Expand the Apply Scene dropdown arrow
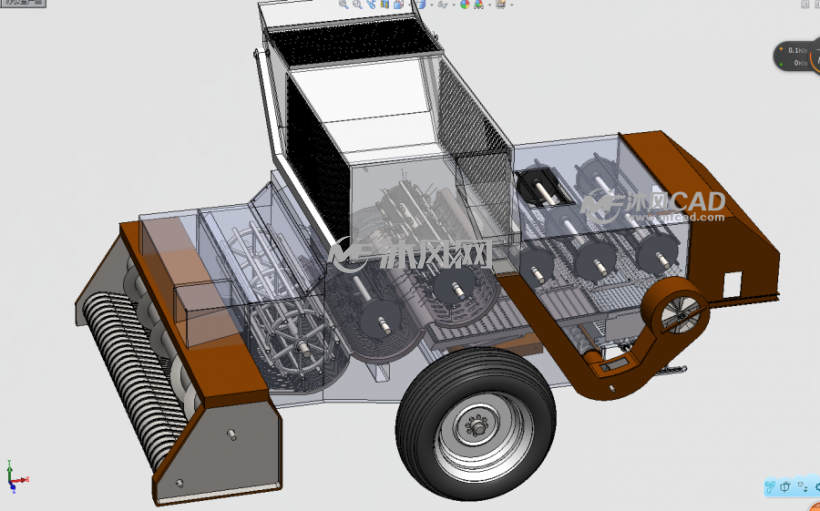The width and height of the screenshot is (820, 511). click(489, 5)
